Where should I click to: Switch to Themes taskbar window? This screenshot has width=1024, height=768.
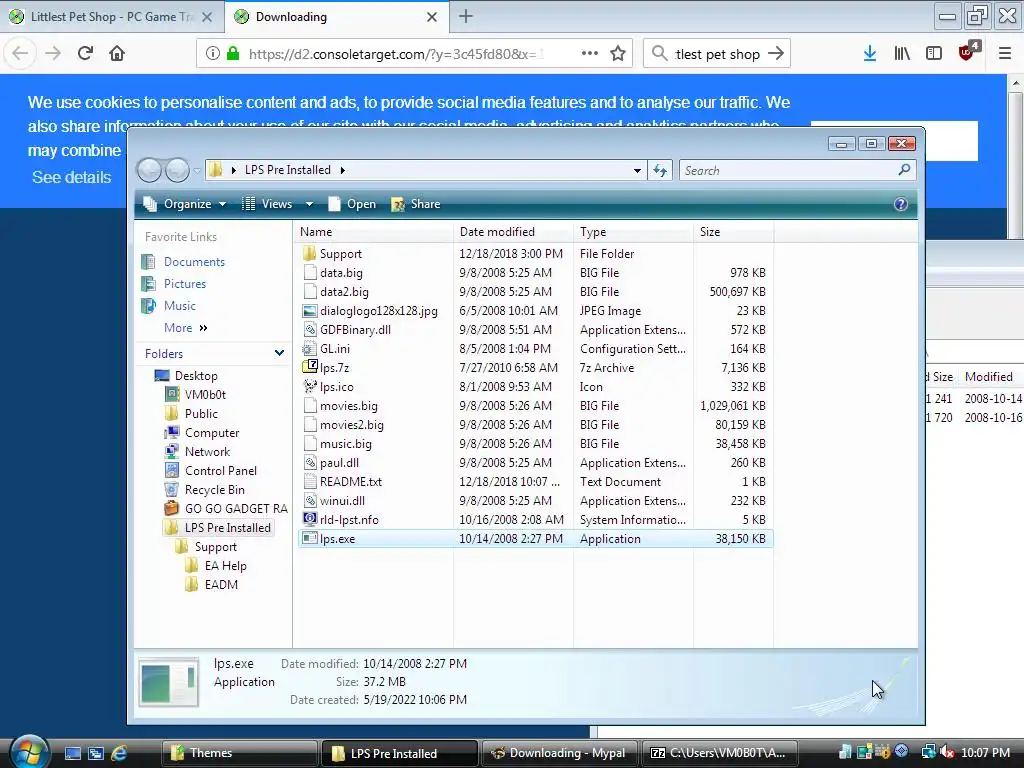(239, 753)
